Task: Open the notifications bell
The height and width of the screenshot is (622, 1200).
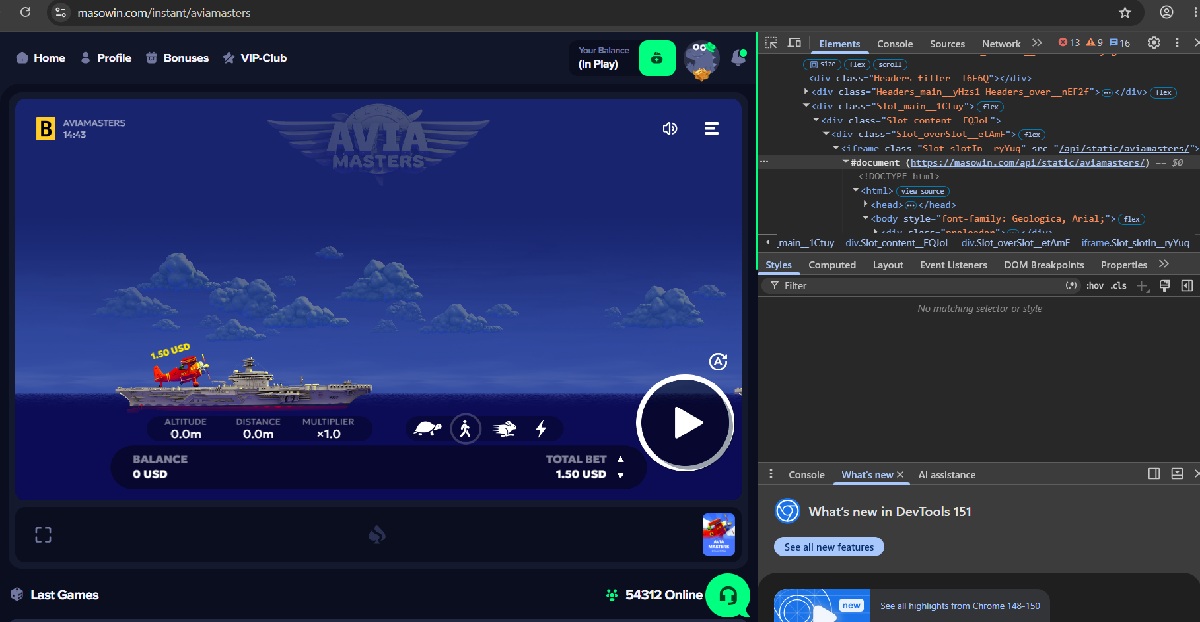Action: click(x=739, y=58)
